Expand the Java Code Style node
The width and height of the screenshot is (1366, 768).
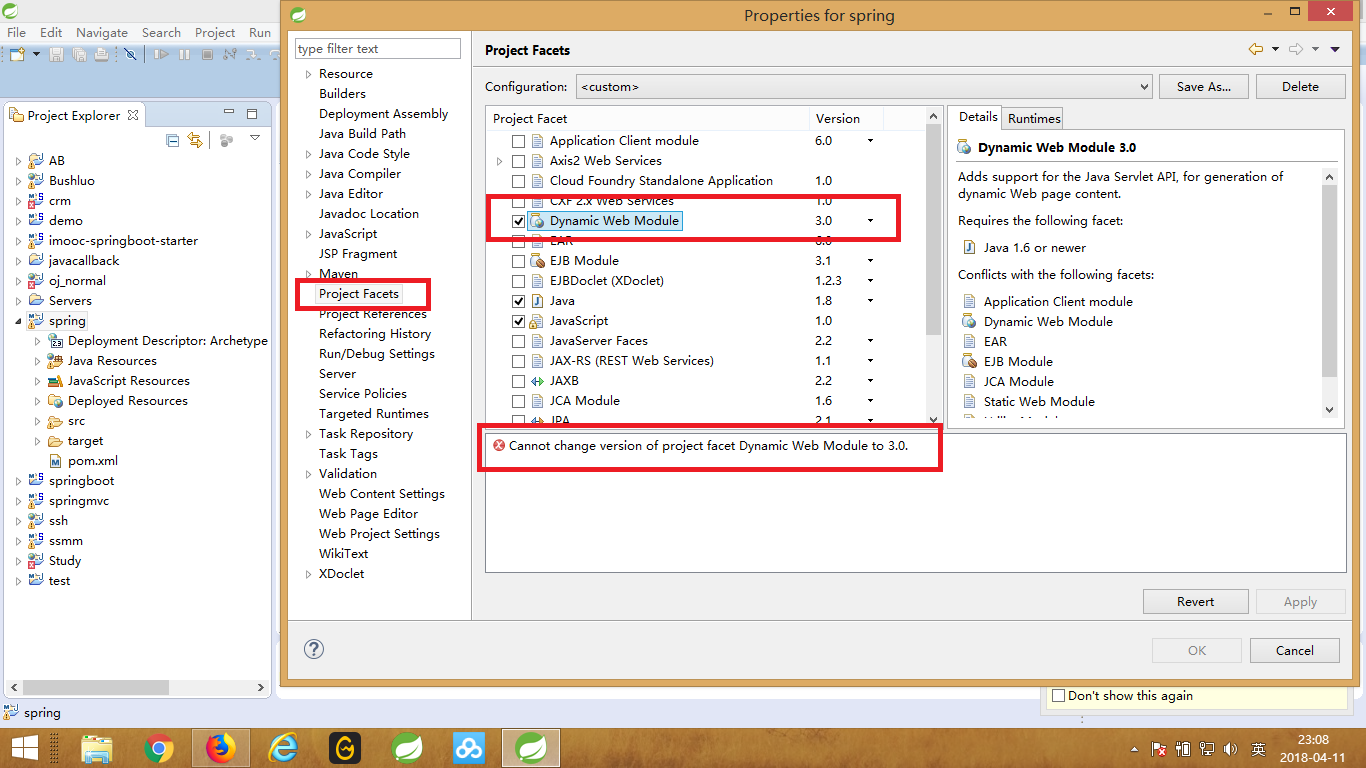308,154
